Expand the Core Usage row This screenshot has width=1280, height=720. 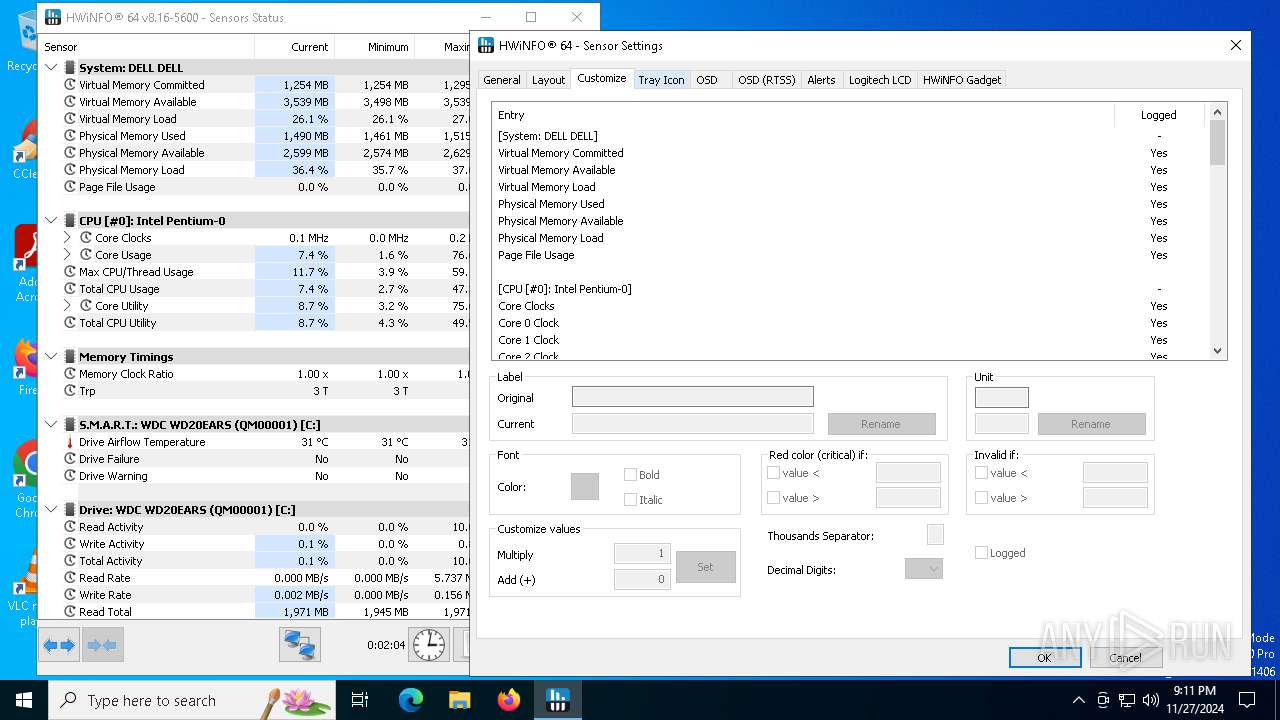68,255
